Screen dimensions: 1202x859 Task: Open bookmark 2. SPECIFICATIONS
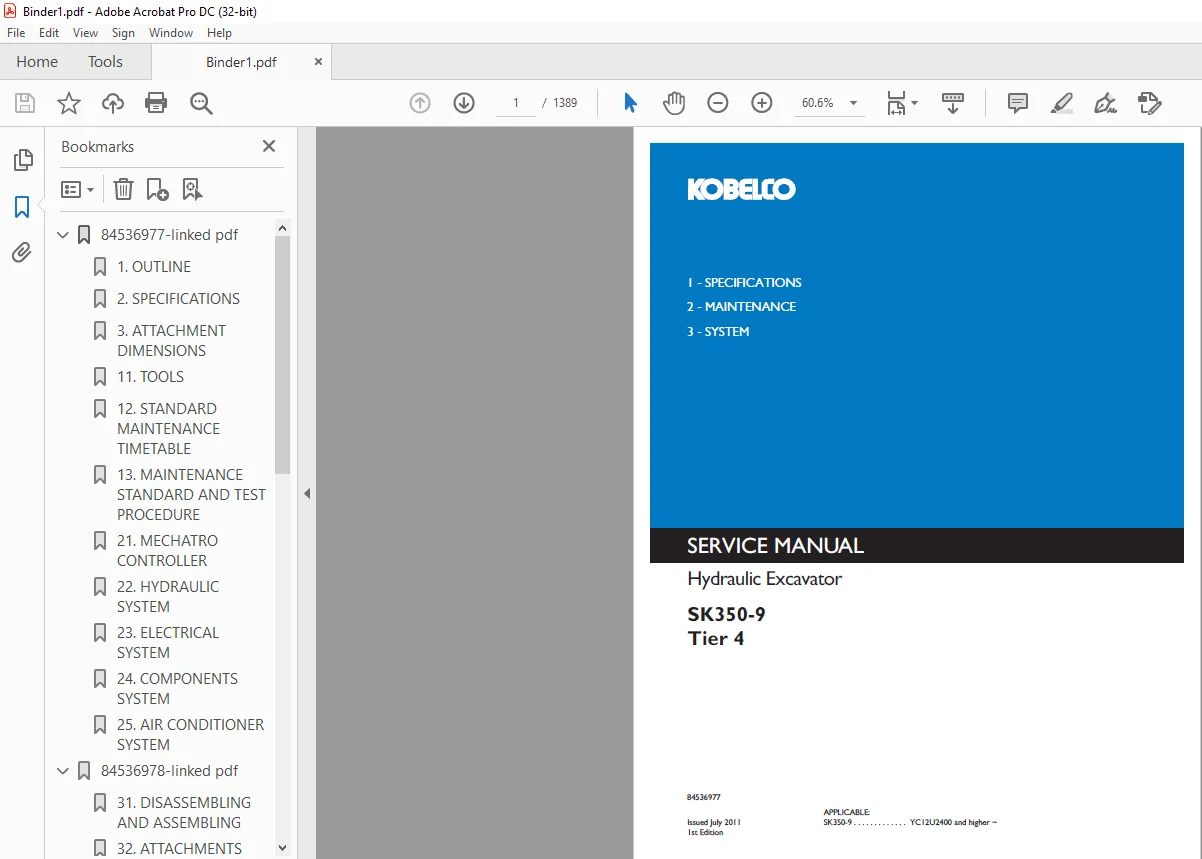click(x=178, y=299)
